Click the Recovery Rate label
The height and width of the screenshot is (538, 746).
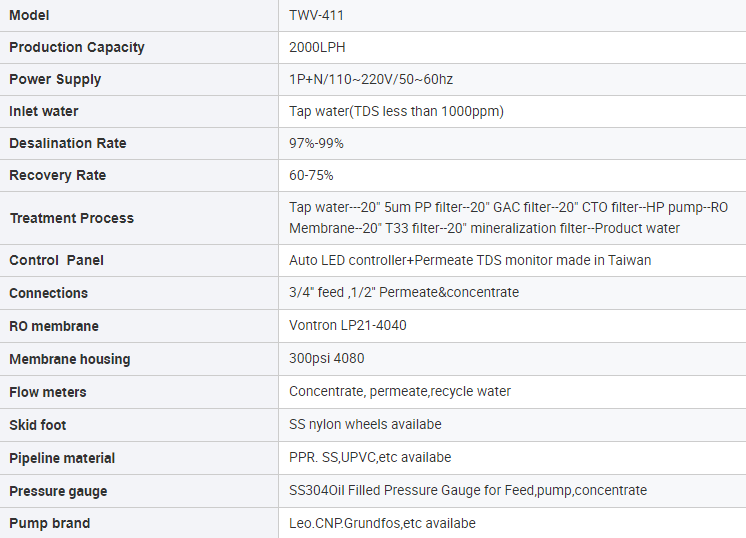tap(57, 175)
